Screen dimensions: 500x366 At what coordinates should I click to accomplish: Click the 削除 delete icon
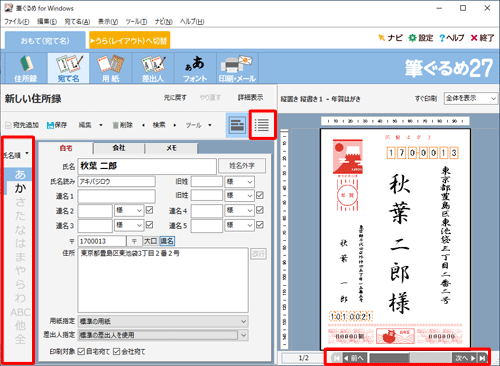tap(123, 125)
